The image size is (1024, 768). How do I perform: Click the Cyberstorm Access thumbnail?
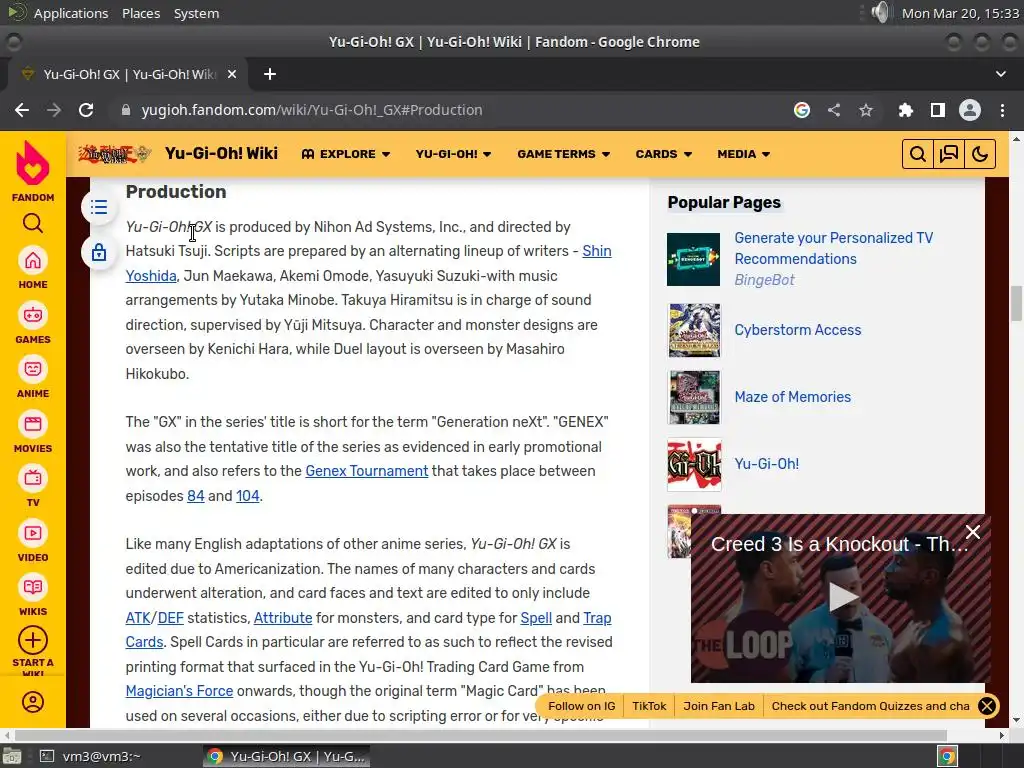pos(694,330)
